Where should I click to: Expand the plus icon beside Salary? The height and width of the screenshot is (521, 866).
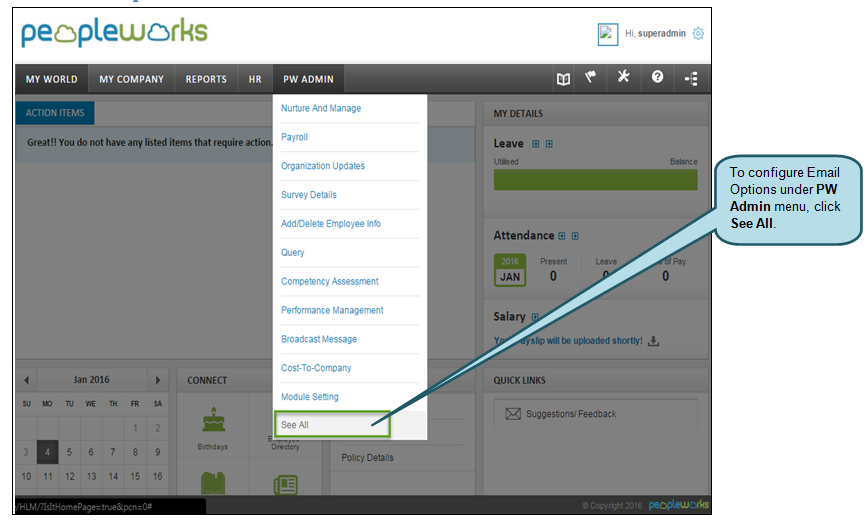tap(535, 317)
